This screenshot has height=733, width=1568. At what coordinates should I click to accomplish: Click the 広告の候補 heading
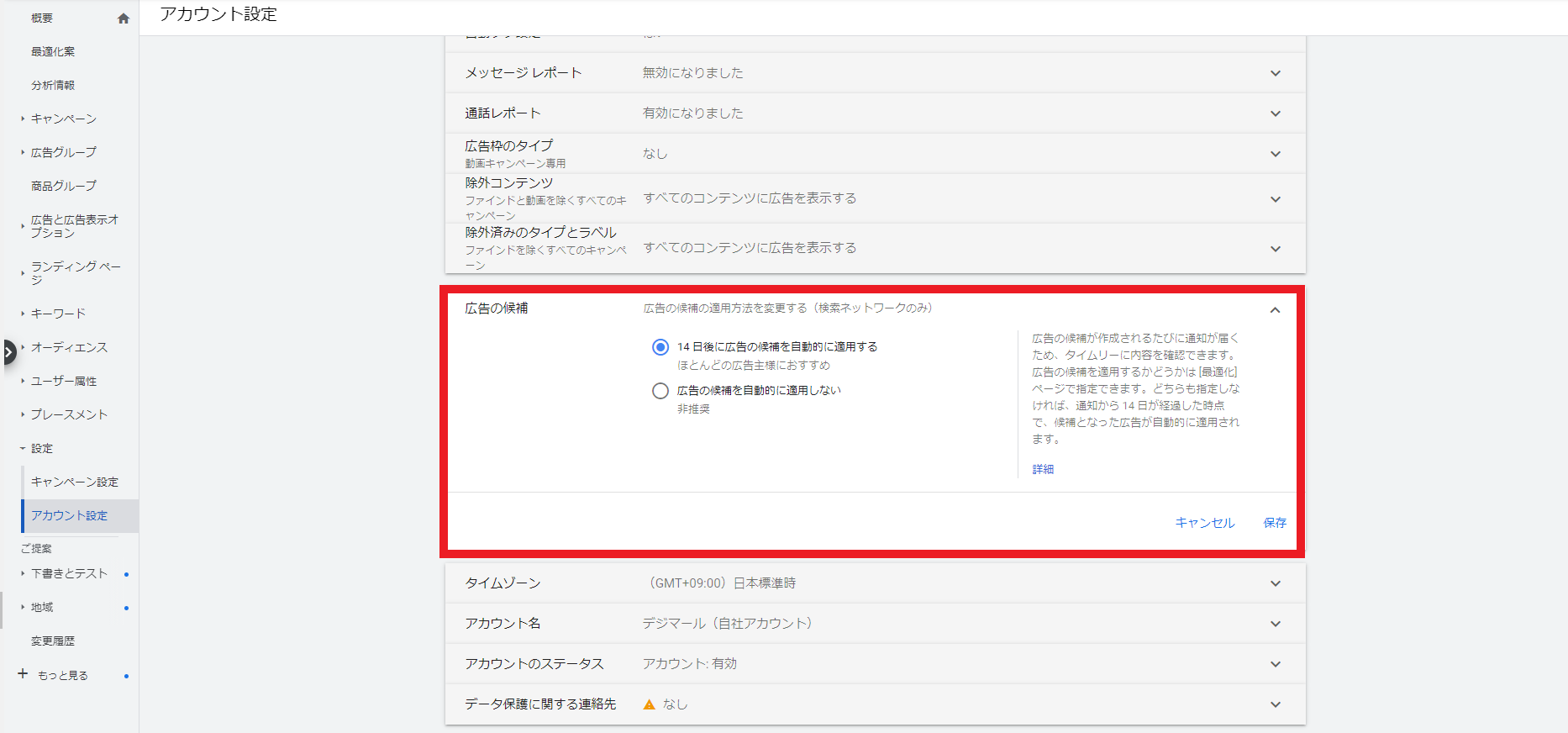[497, 308]
